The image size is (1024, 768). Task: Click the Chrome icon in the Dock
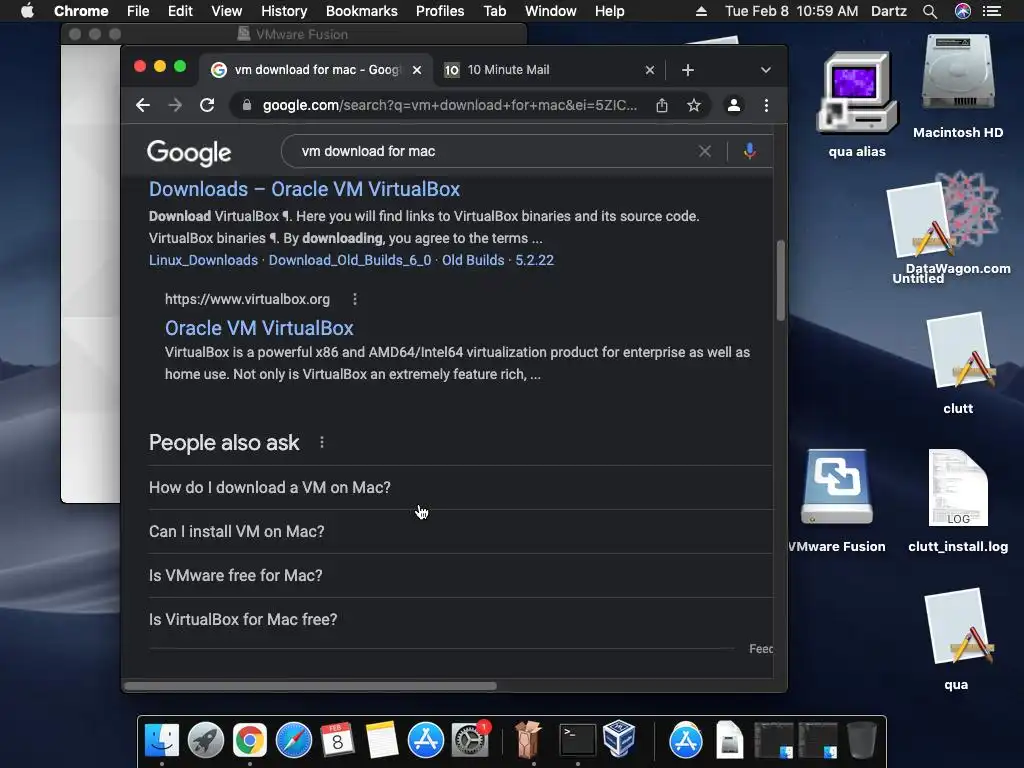249,740
